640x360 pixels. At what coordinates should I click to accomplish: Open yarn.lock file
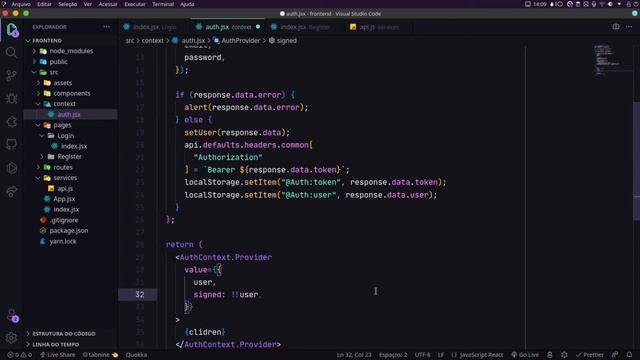tap(71, 241)
